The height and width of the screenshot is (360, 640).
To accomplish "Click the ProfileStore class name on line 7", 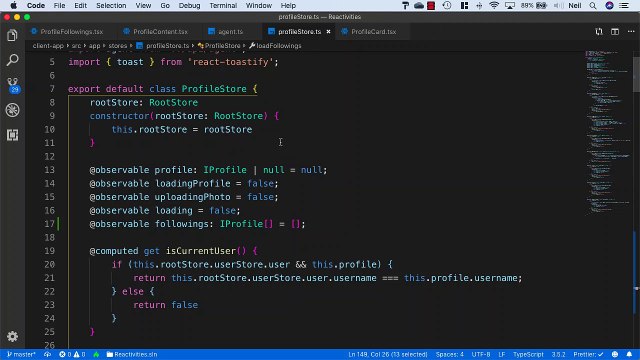I will click(x=214, y=89).
